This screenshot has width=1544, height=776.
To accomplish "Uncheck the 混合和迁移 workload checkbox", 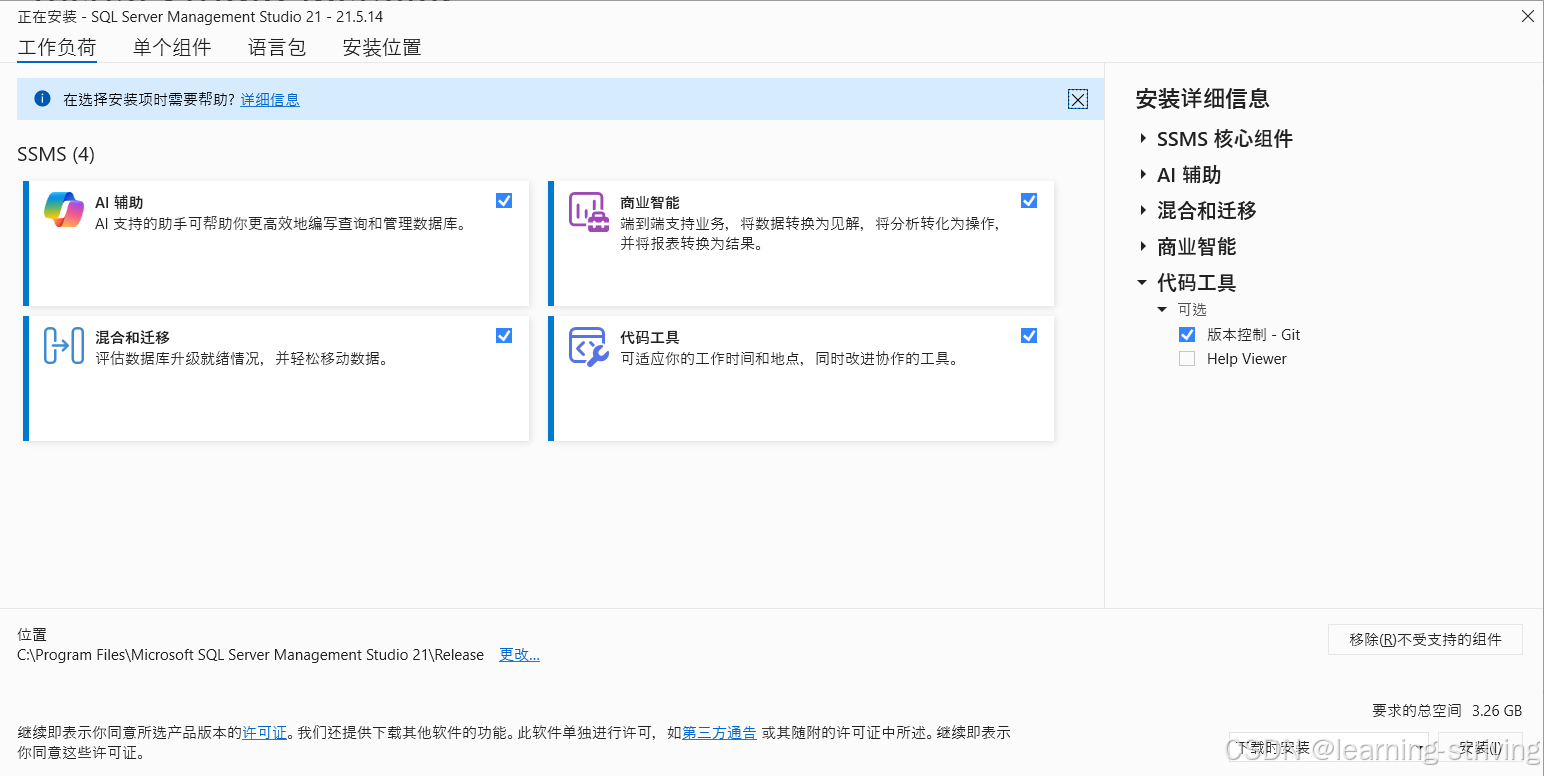I will (504, 335).
